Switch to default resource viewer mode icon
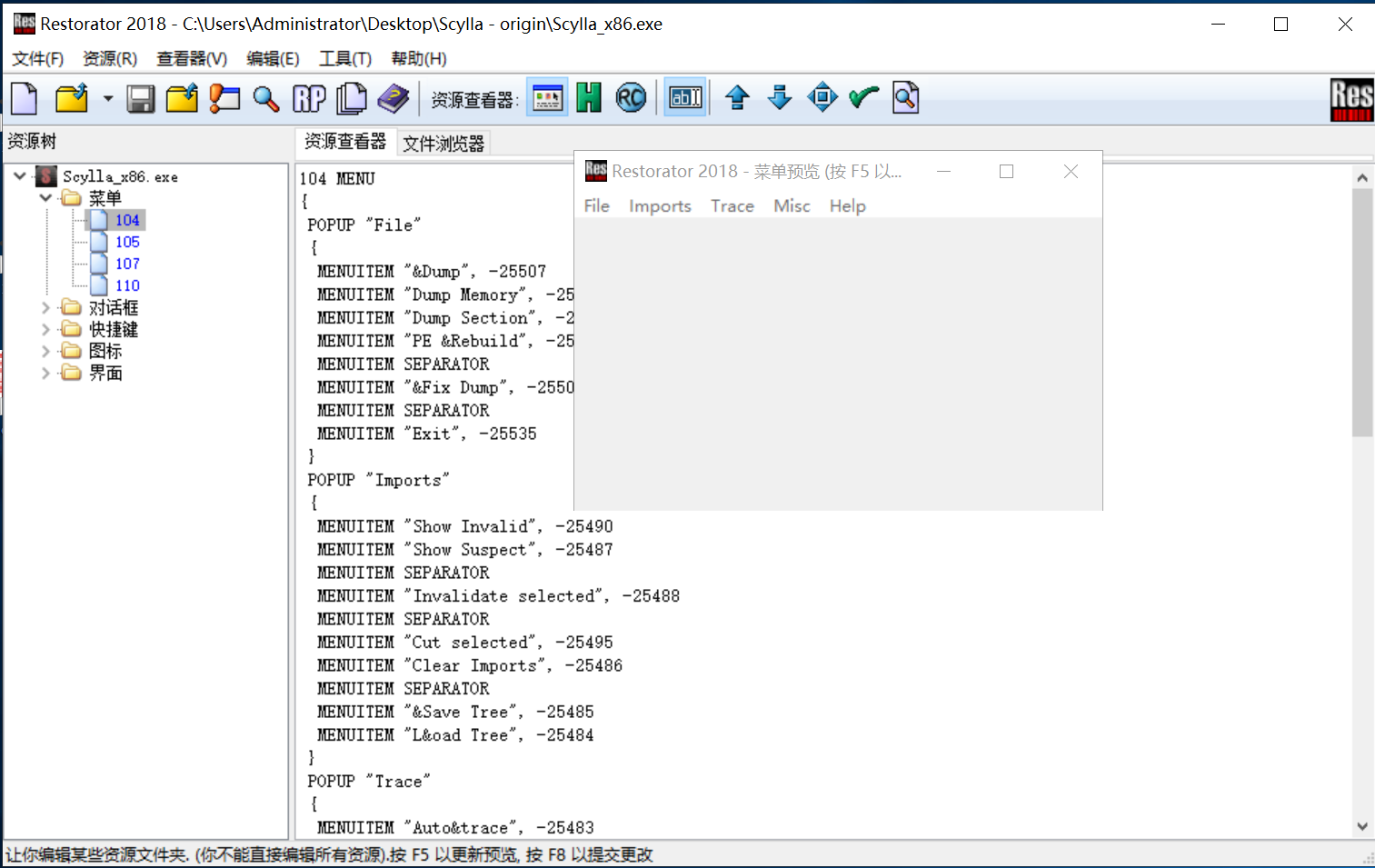This screenshot has width=1375, height=868. 547,97
